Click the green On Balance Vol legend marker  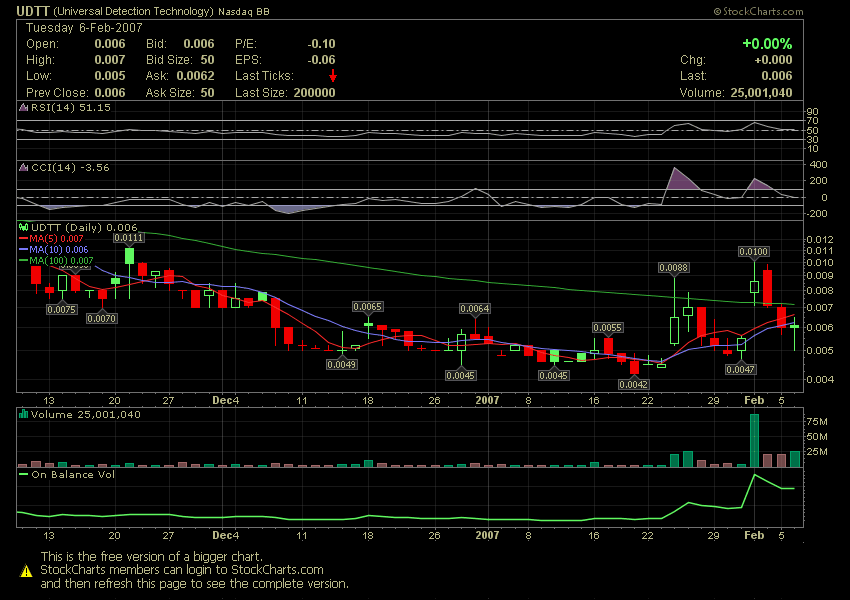(x=23, y=474)
